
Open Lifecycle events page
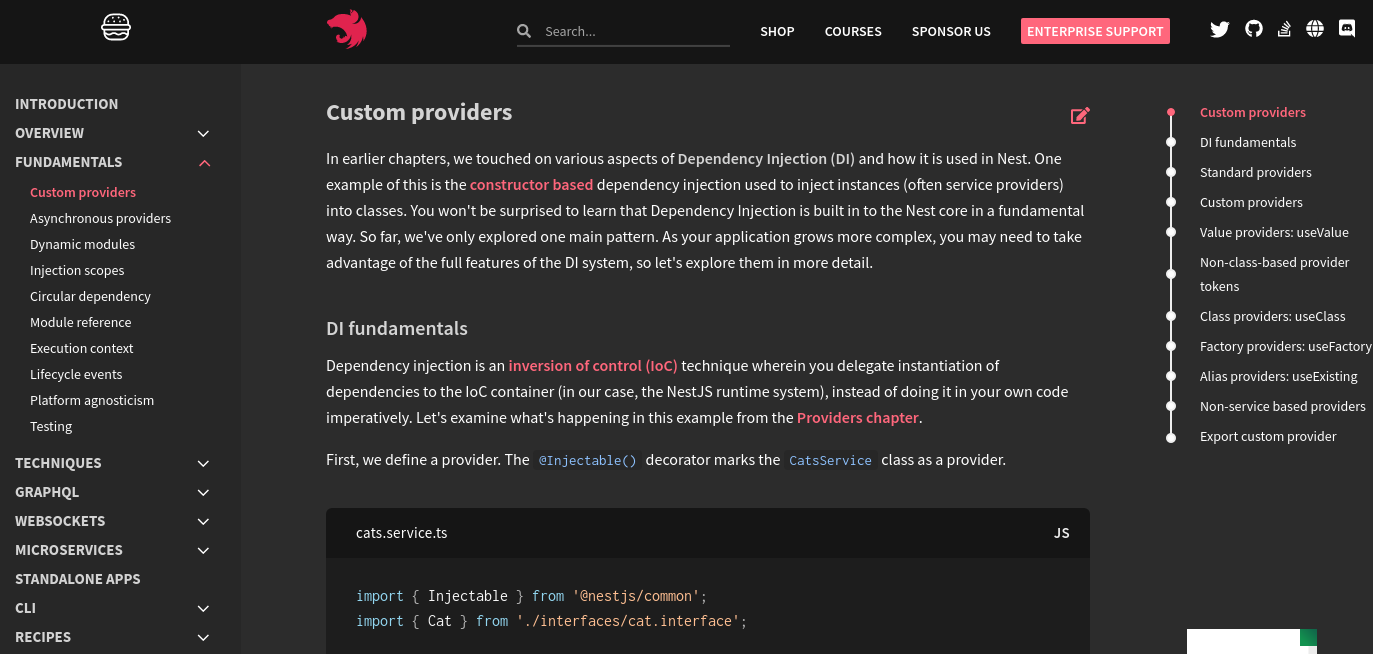(x=76, y=374)
